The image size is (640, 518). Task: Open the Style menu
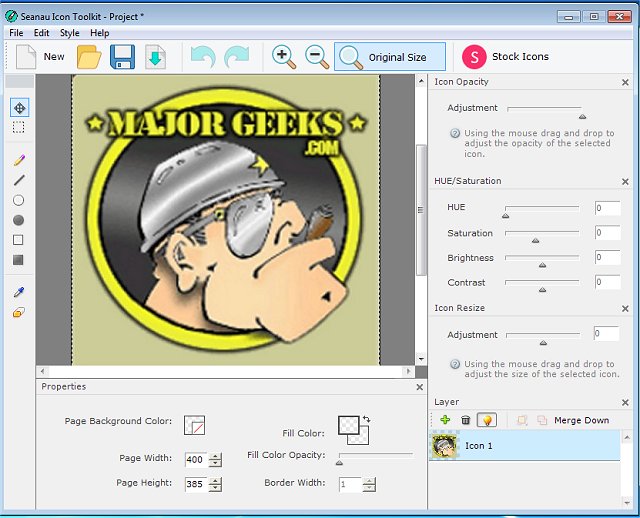click(69, 33)
